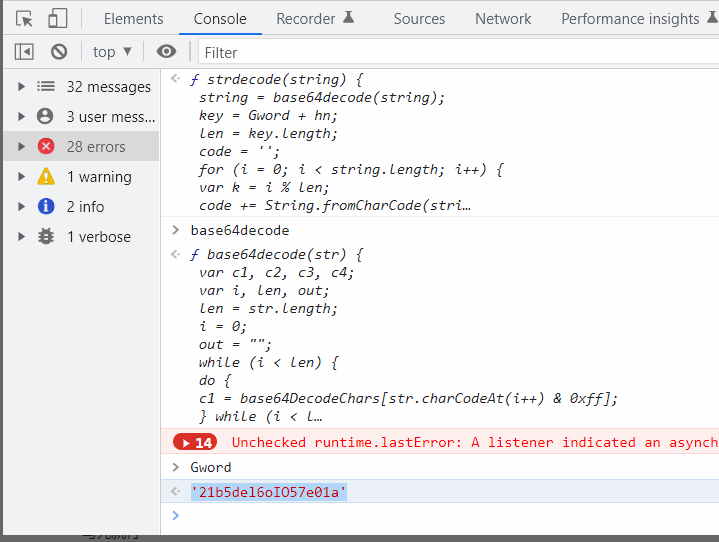Expand the 1 warning group arrow
This screenshot has width=719, height=542.
pos(21,177)
